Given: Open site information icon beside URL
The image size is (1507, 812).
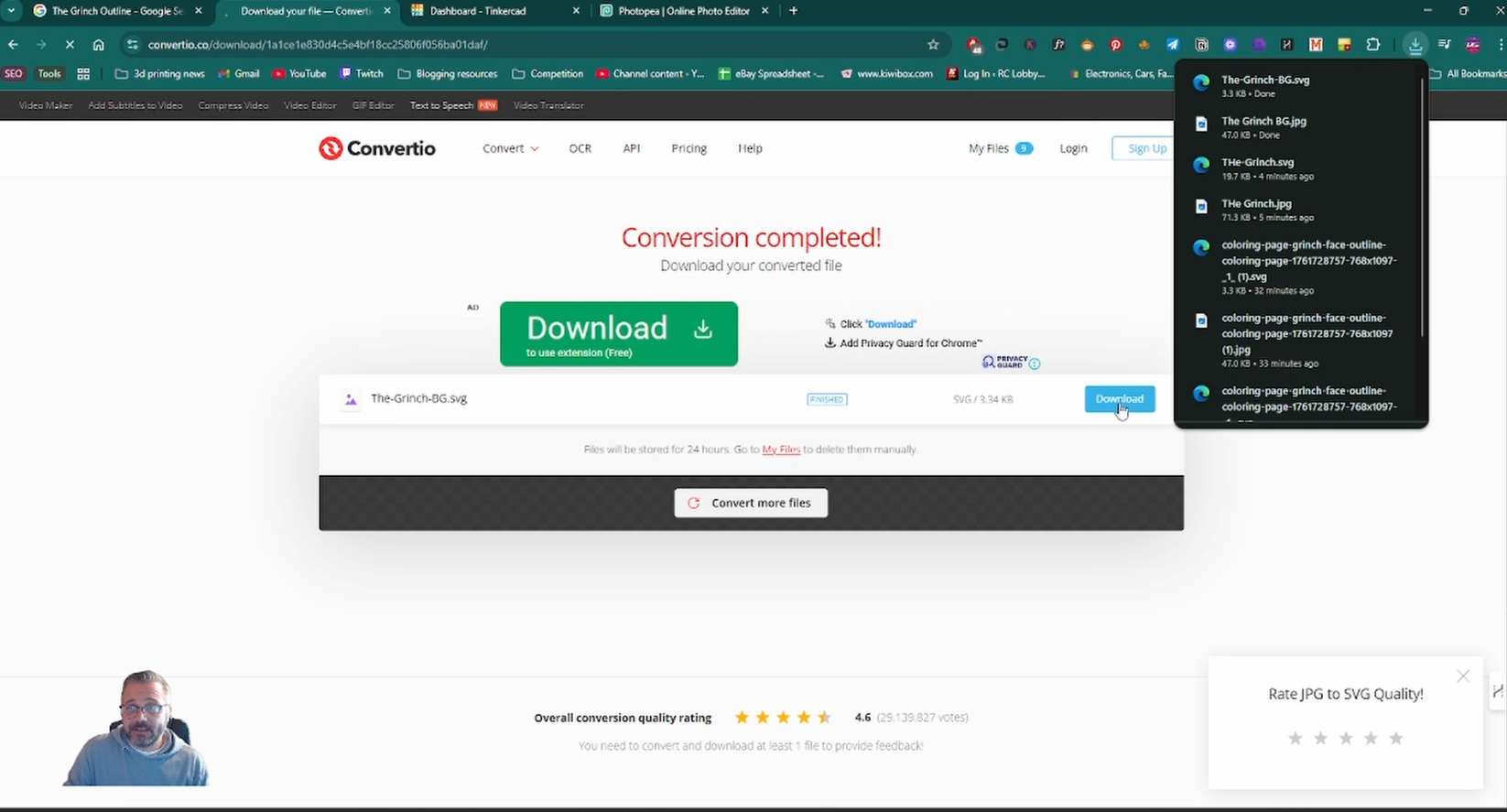Looking at the screenshot, I should tap(132, 44).
